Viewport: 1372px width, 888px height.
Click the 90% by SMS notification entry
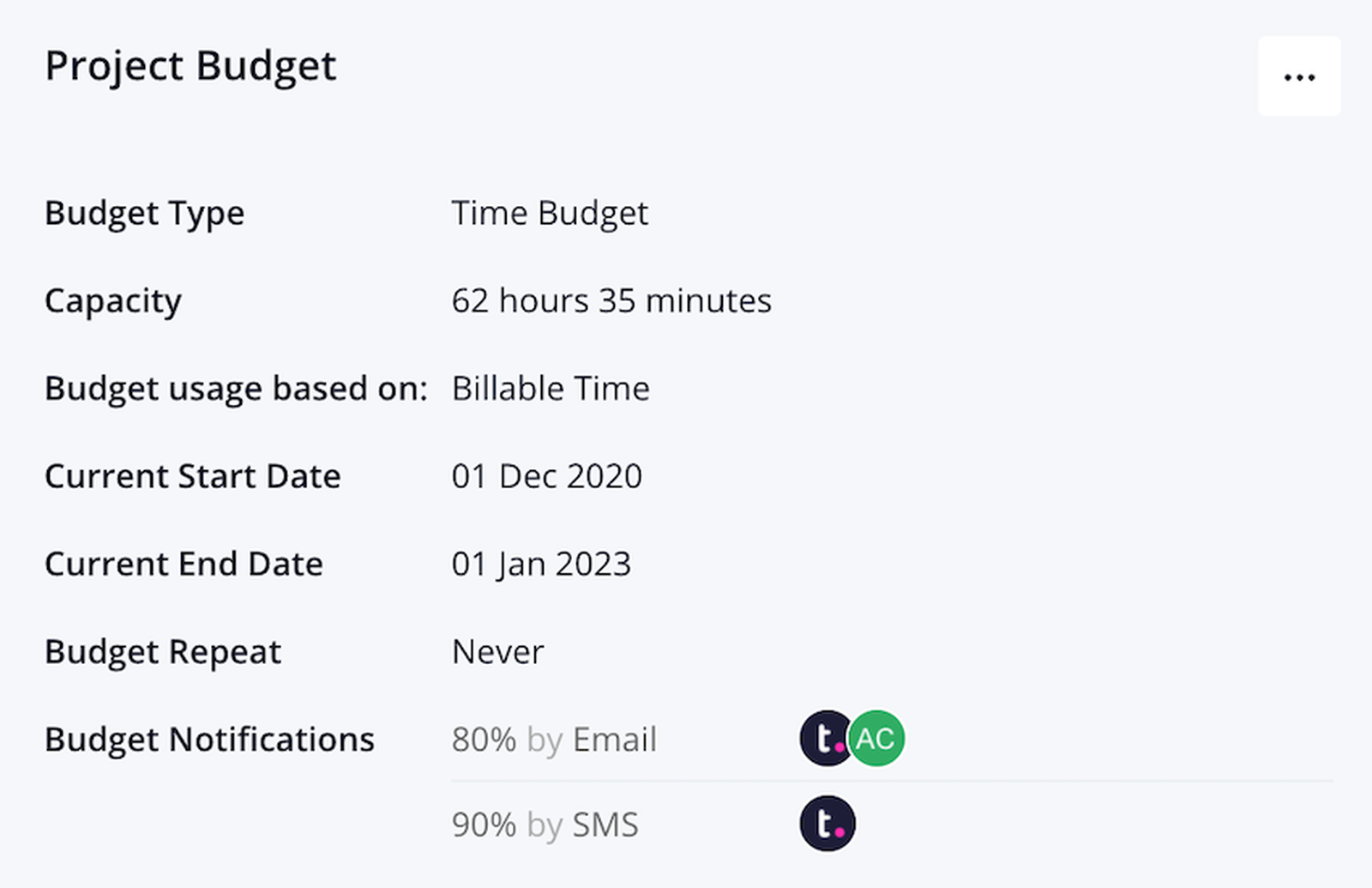tap(545, 824)
